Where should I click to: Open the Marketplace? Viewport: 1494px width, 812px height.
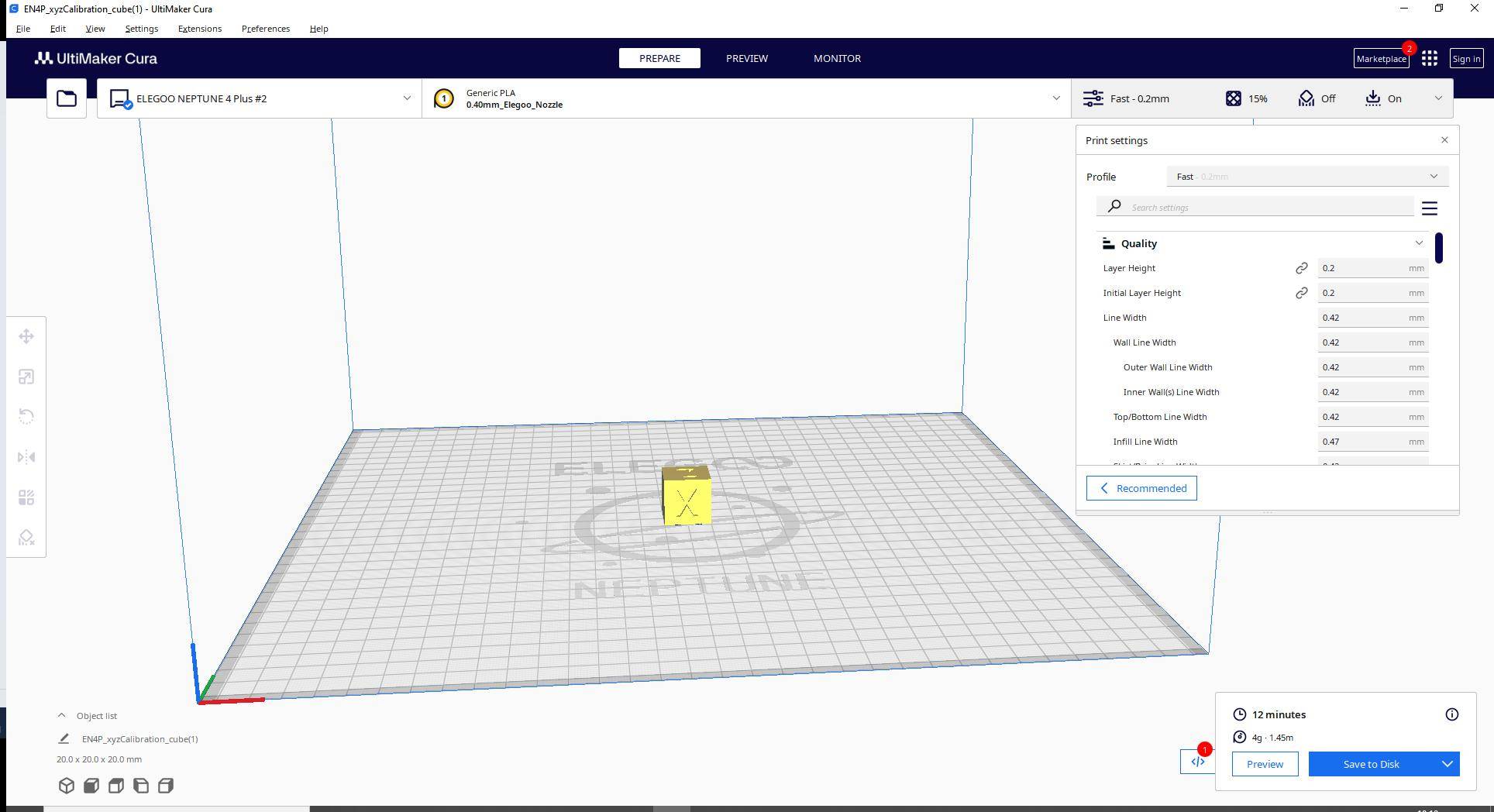pyautogui.click(x=1381, y=58)
